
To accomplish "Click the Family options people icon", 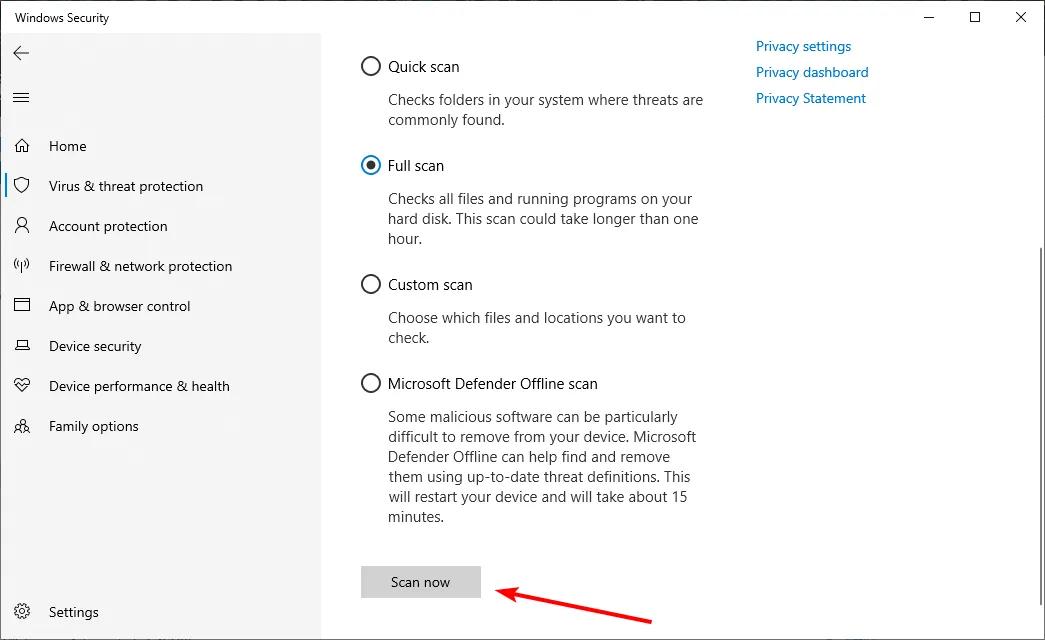I will click(x=22, y=425).
